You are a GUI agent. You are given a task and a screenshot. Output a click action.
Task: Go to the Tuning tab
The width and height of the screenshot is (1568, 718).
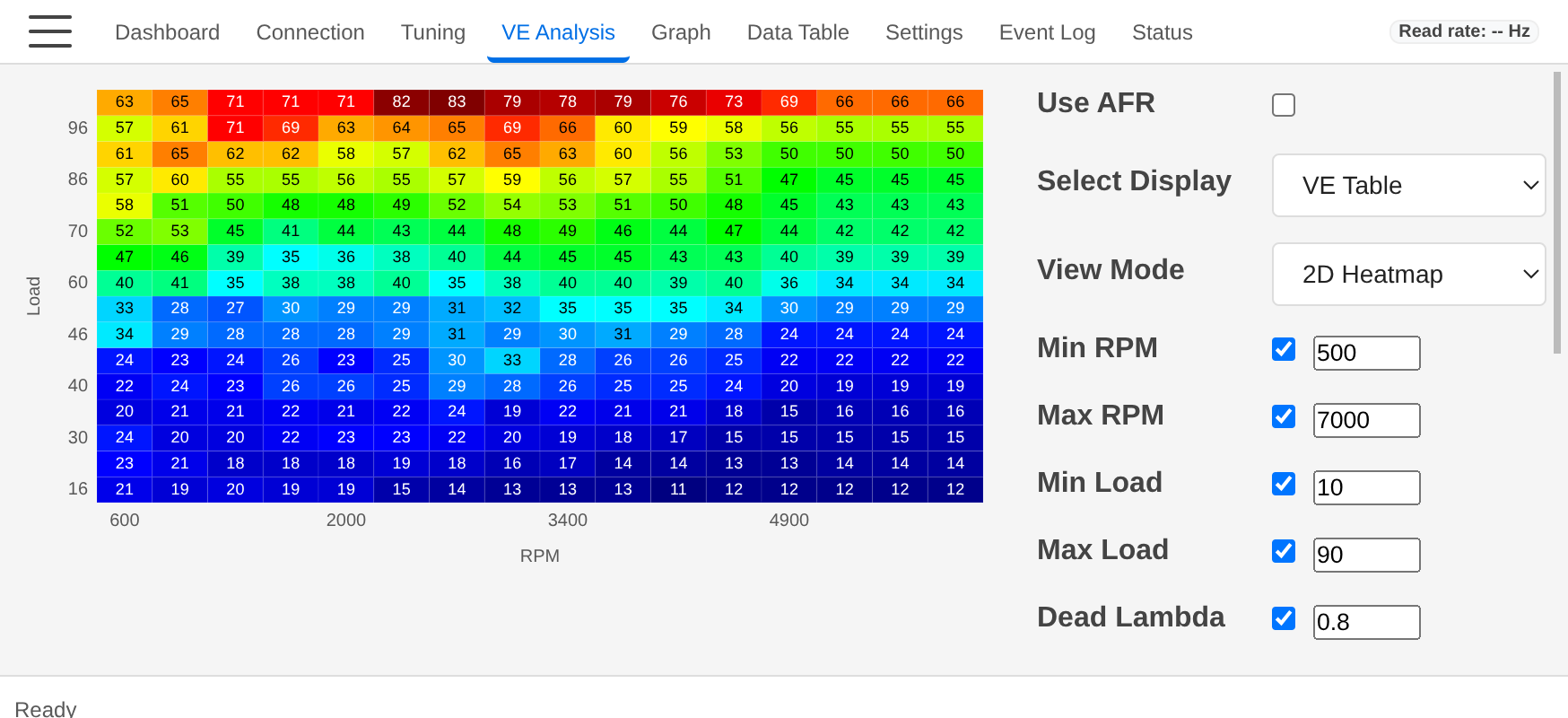[432, 32]
